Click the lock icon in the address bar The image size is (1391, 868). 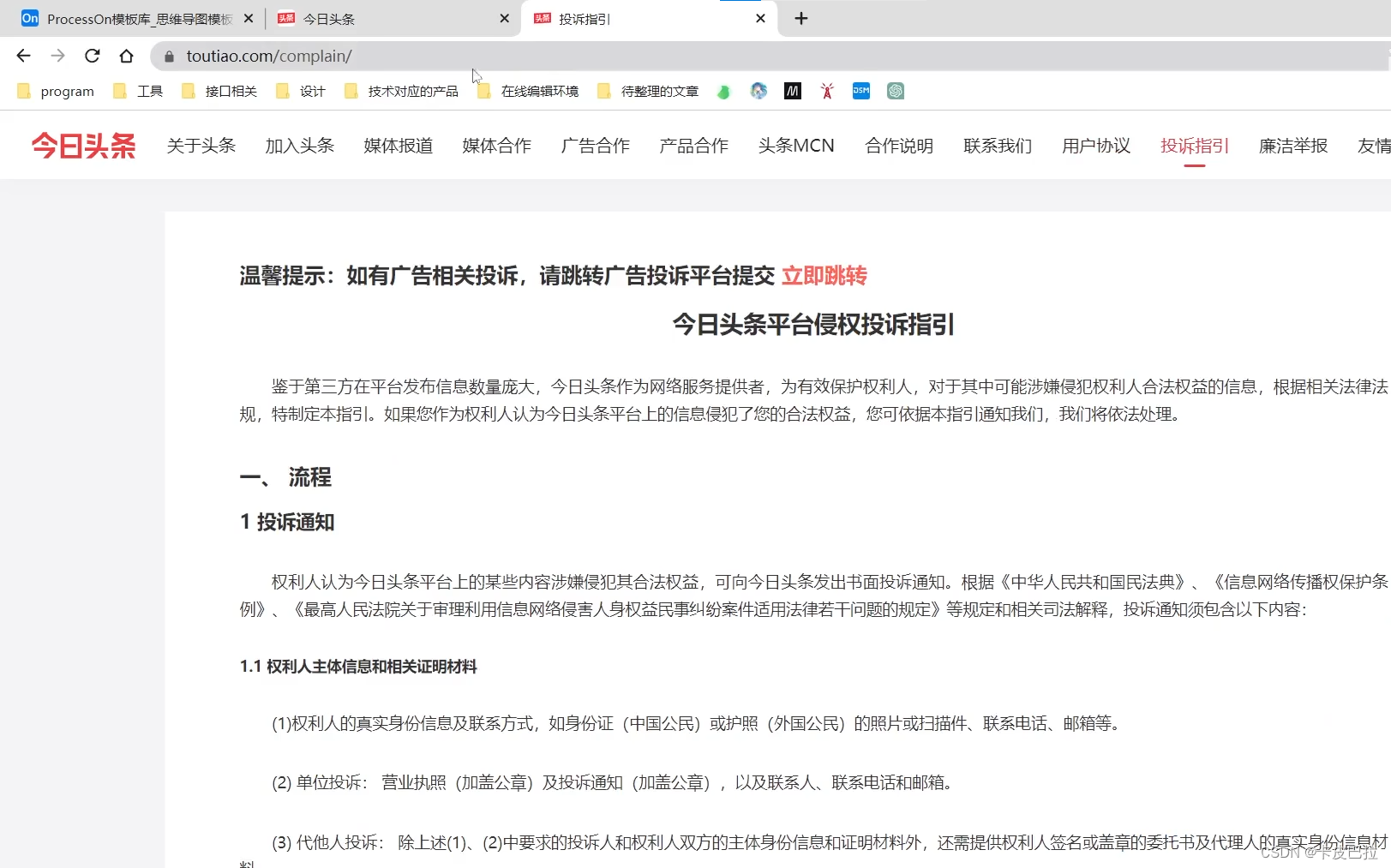pyautogui.click(x=169, y=57)
